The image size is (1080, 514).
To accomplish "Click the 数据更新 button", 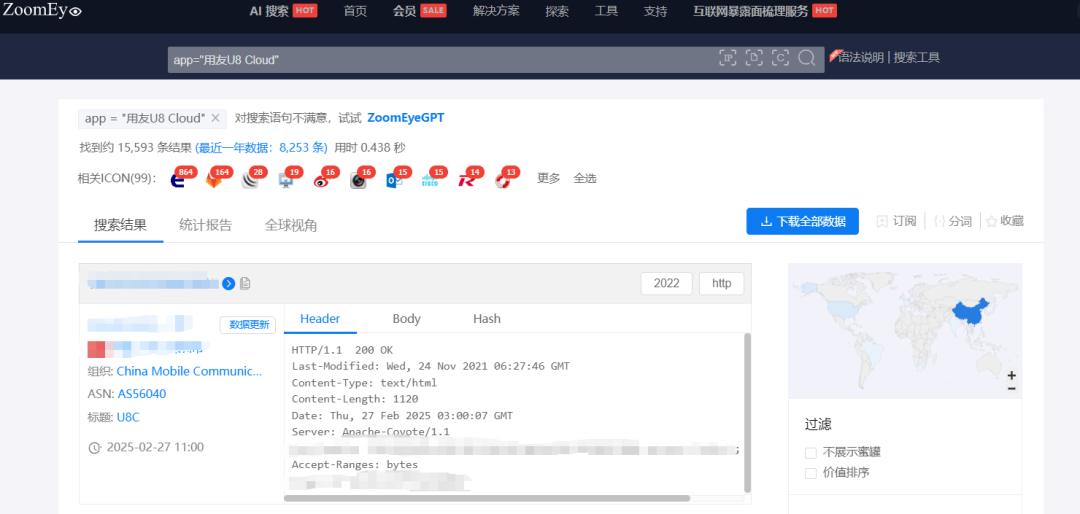I will pyautogui.click(x=248, y=325).
